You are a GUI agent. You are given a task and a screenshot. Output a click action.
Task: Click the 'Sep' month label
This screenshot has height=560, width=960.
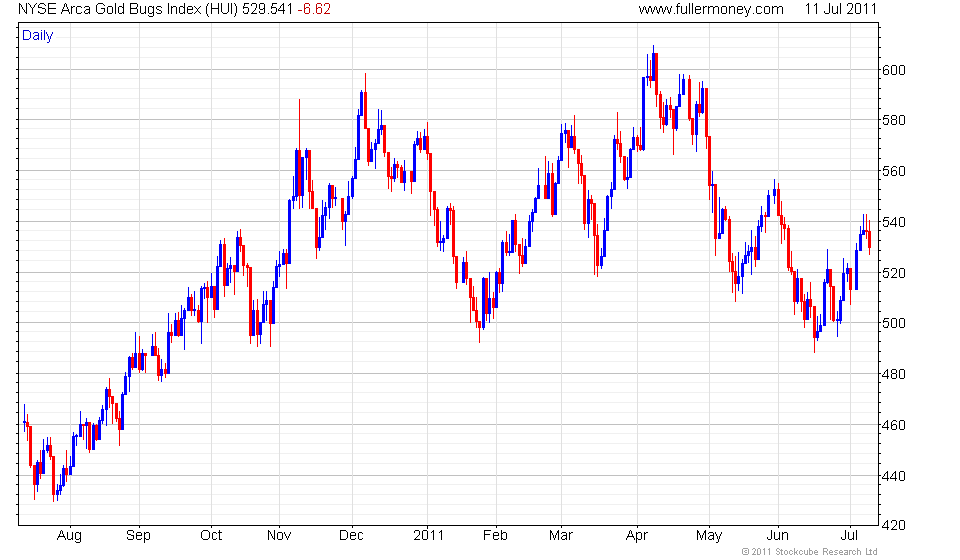pos(138,536)
